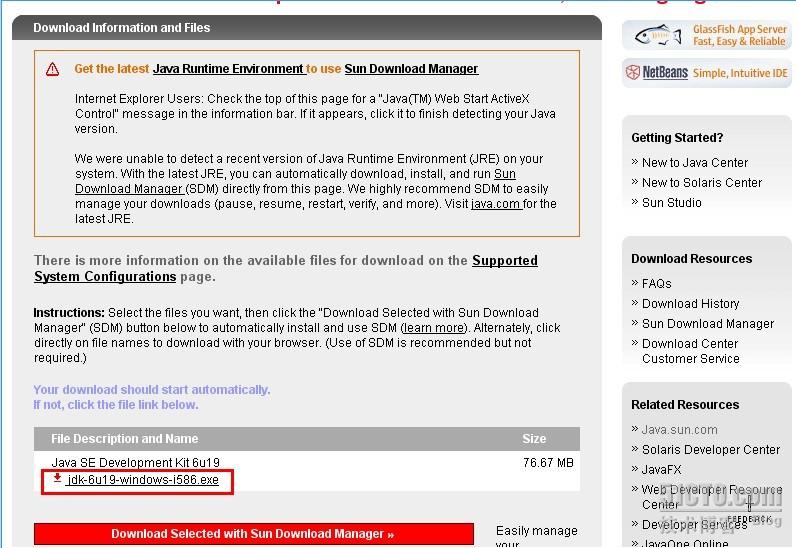The image size is (796, 548).
Task: Download the jdk-6u19-windows-i586.exe file
Action: 143,480
